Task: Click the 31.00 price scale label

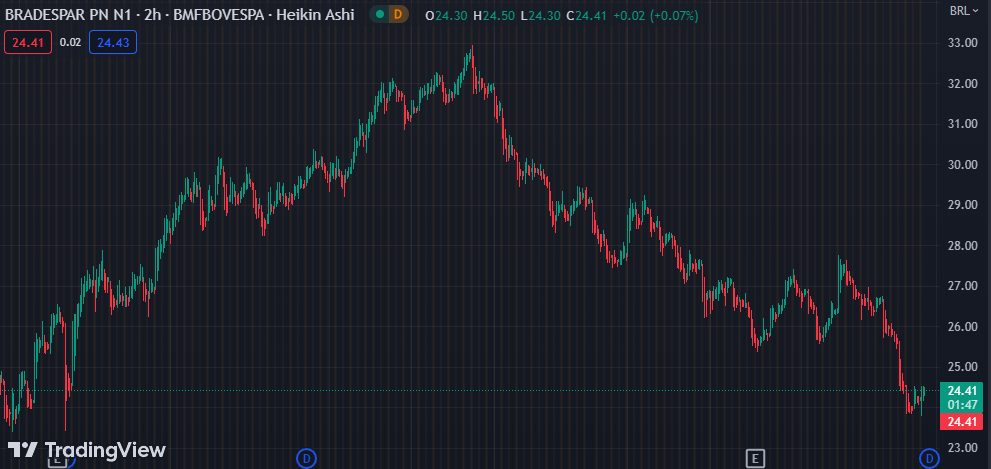Action: pos(963,124)
